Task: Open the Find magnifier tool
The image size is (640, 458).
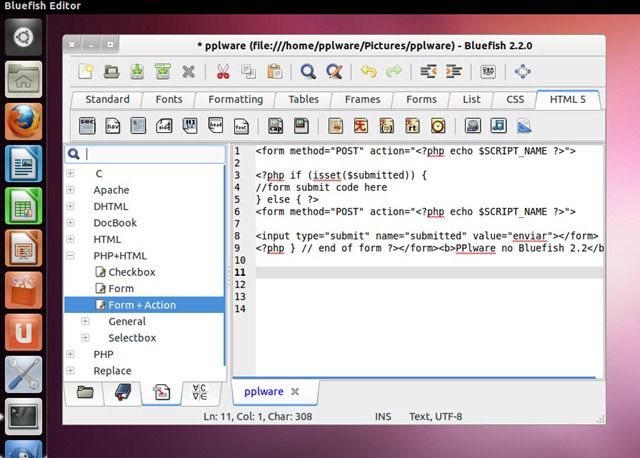Action: click(308, 71)
